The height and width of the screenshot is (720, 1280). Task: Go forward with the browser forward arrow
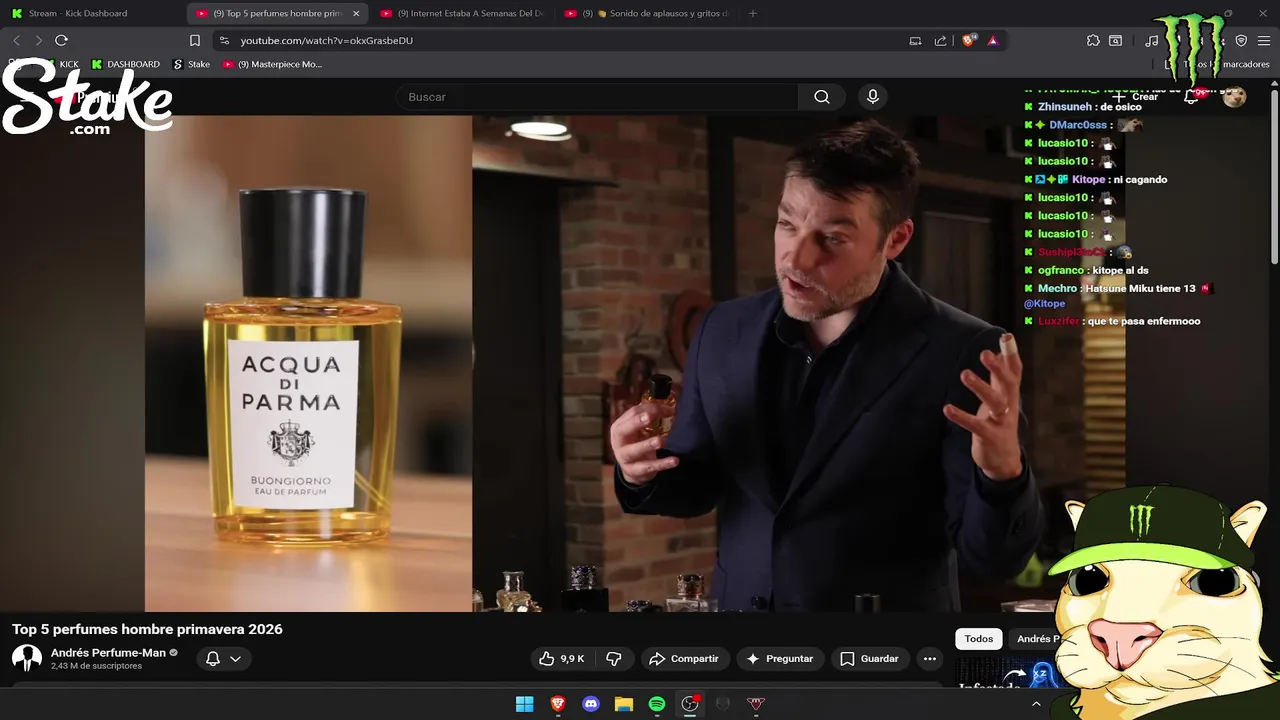point(38,40)
